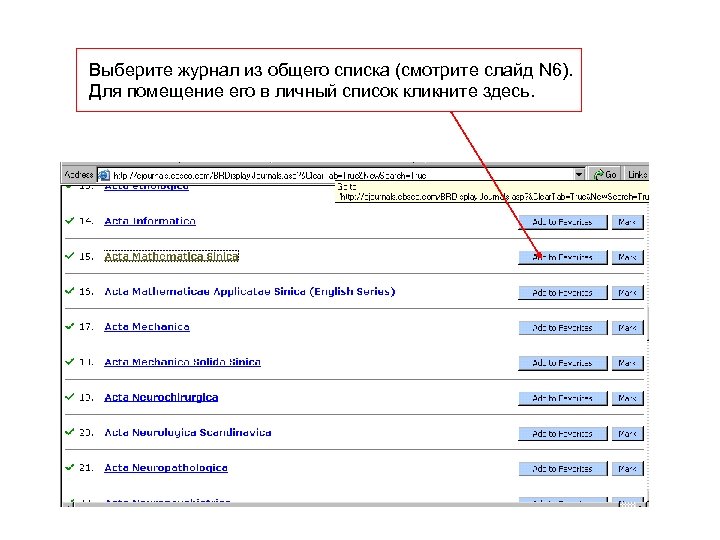Click the Links toolbar label
720x540 pixels.
pos(637,174)
